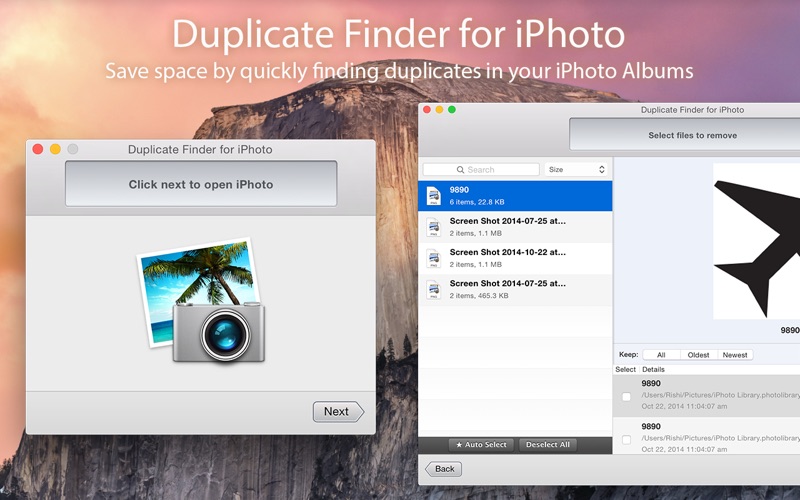Click the magnifier icon in Search field
800x500 pixels.
coord(460,169)
